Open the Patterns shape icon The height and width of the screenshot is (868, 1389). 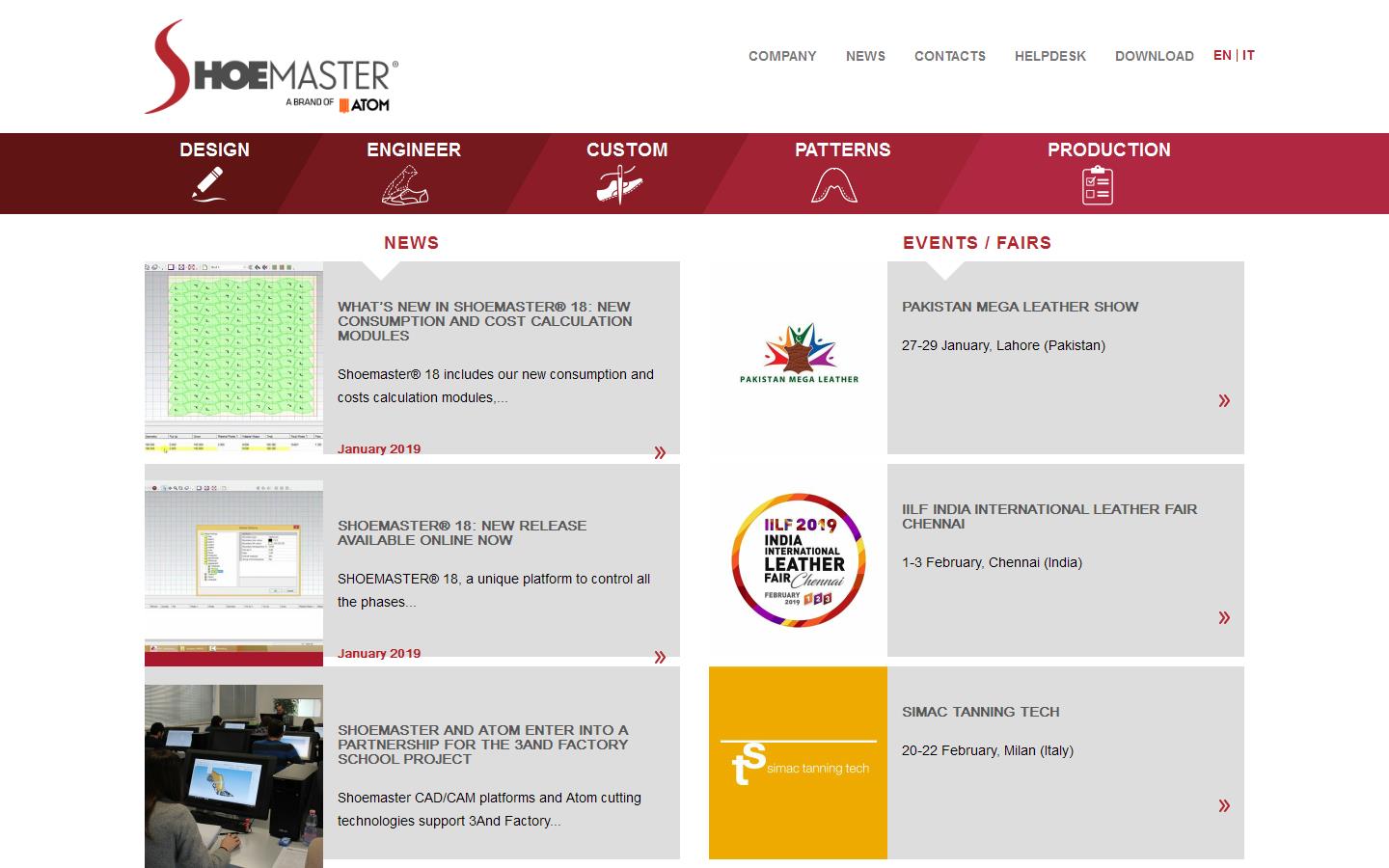click(x=834, y=185)
